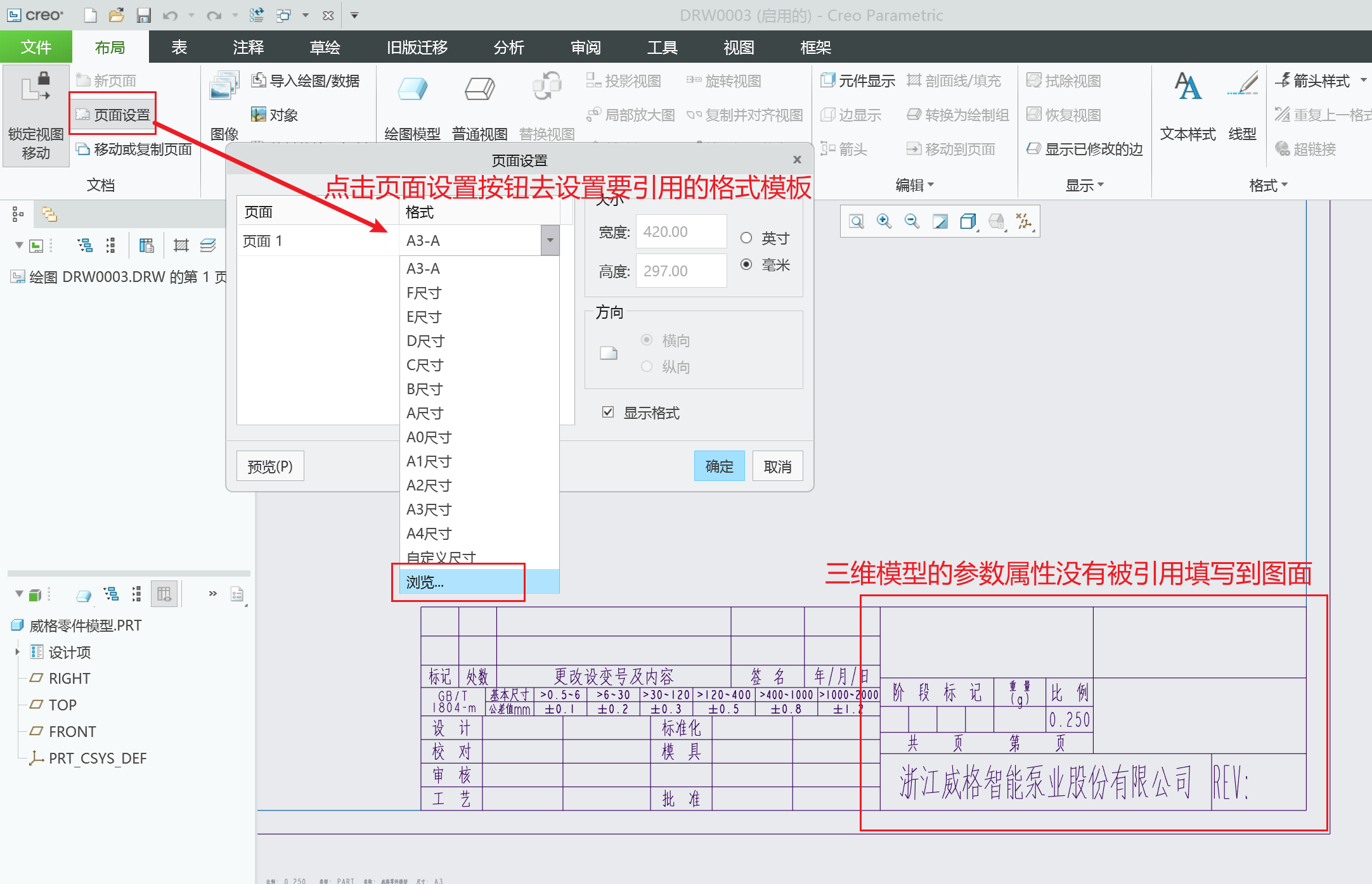
Task: Expand the 显示 group dropdown
Action: [1101, 185]
